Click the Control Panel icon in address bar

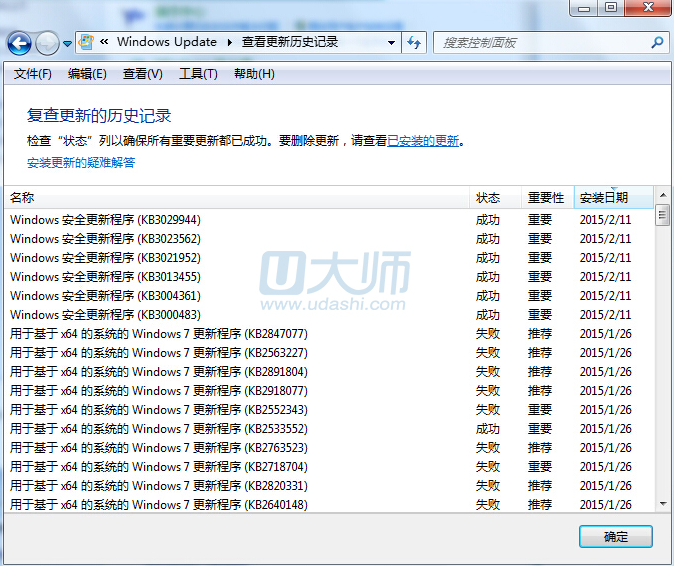[x=87, y=42]
